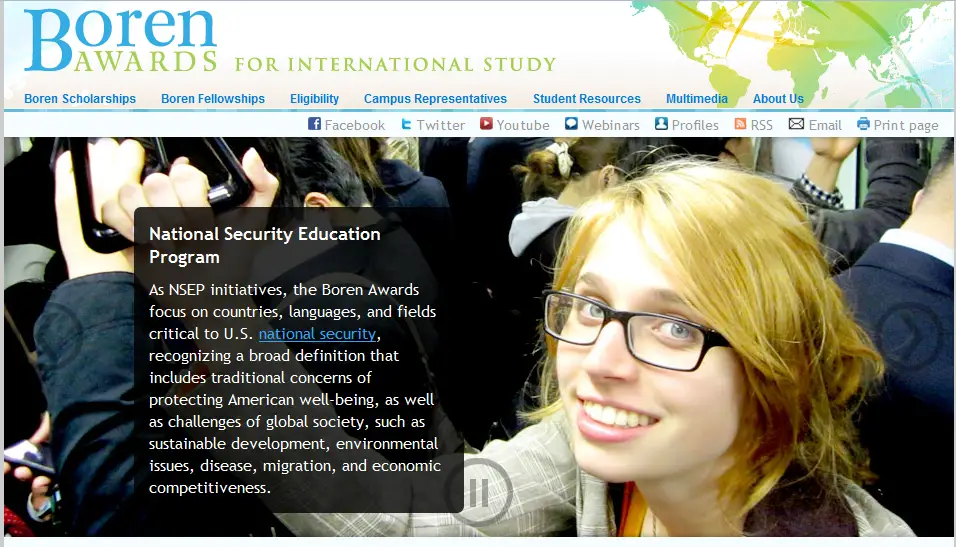Click the Profiles text link
This screenshot has height=547, width=956.
click(x=695, y=125)
